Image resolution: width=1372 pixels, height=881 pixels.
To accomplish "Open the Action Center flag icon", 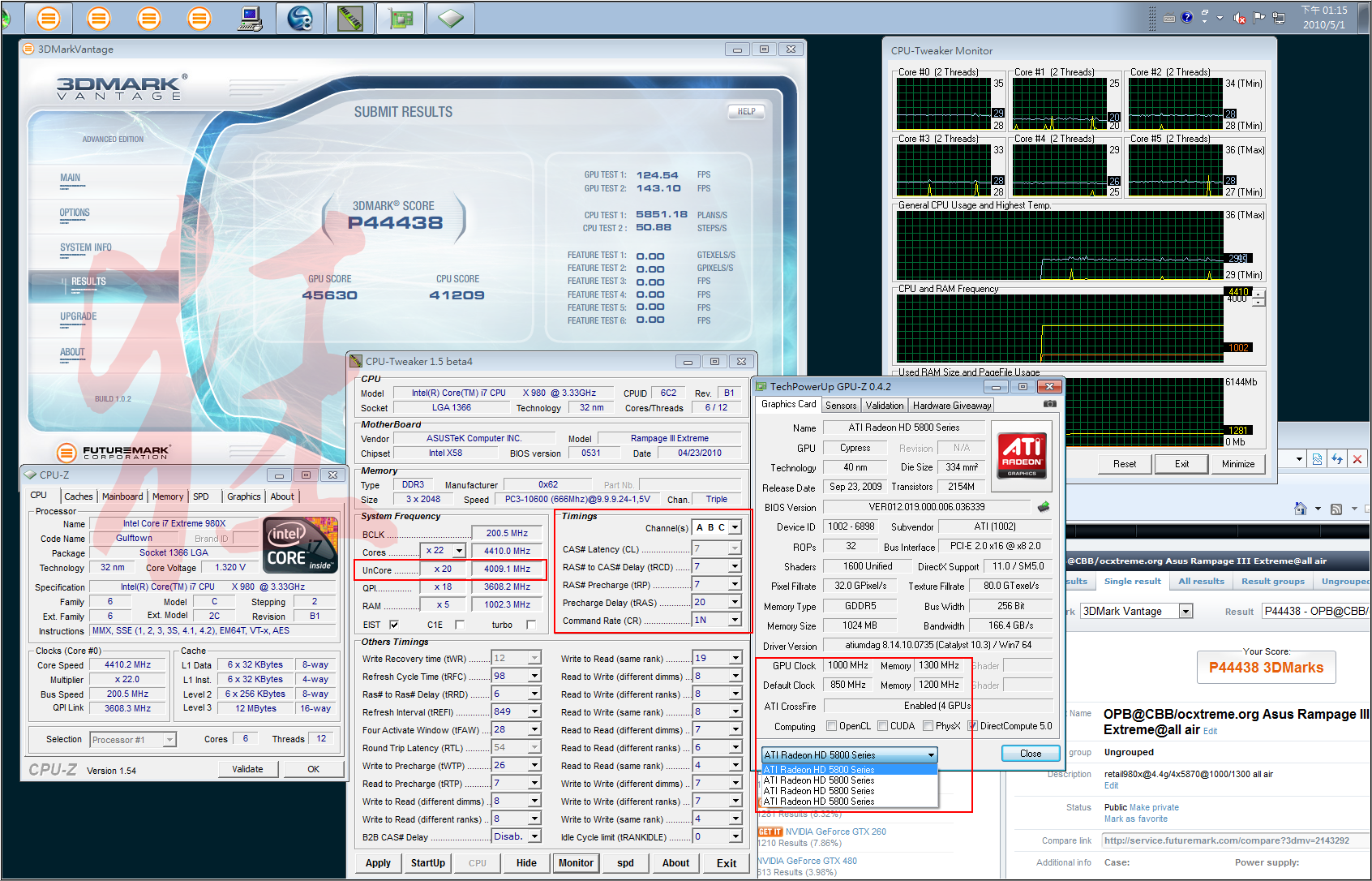I will pyautogui.click(x=1258, y=17).
